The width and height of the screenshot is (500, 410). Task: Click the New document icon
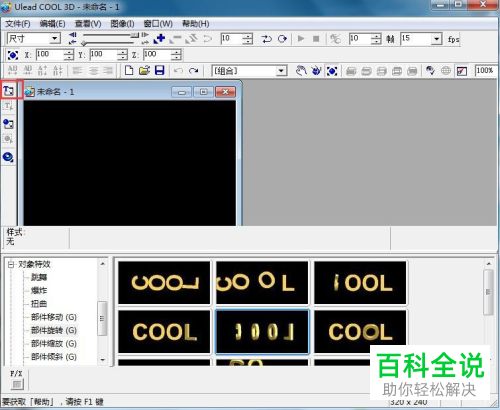pos(129,70)
